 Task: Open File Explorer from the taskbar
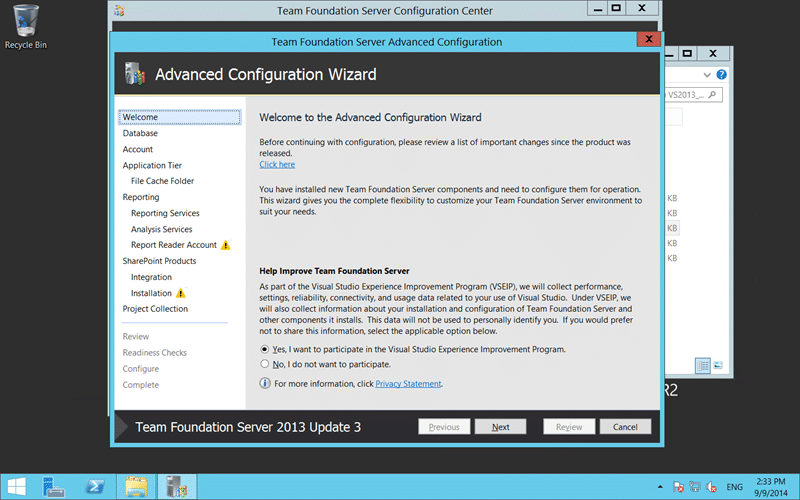tap(136, 487)
